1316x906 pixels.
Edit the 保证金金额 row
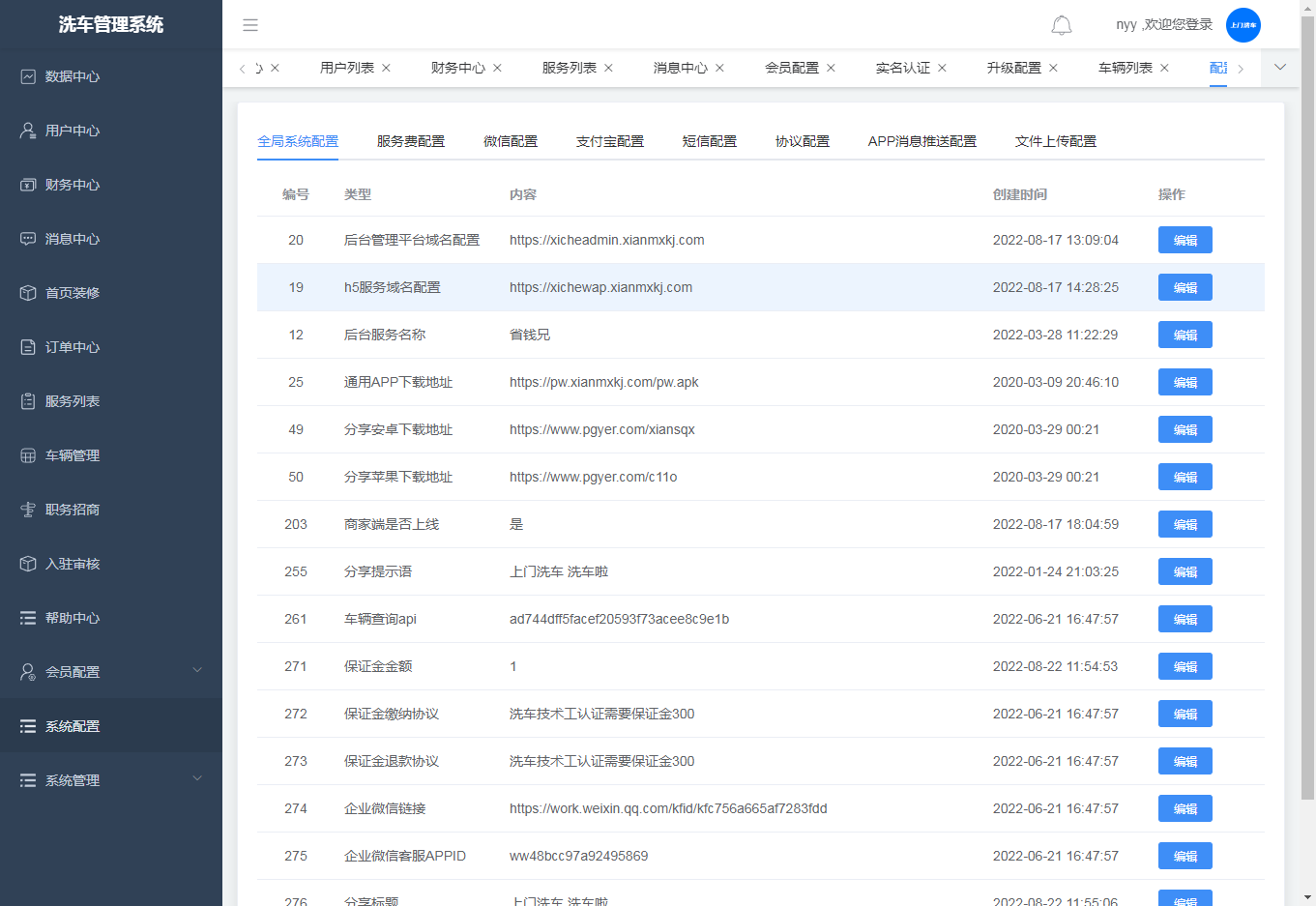[x=1184, y=666]
